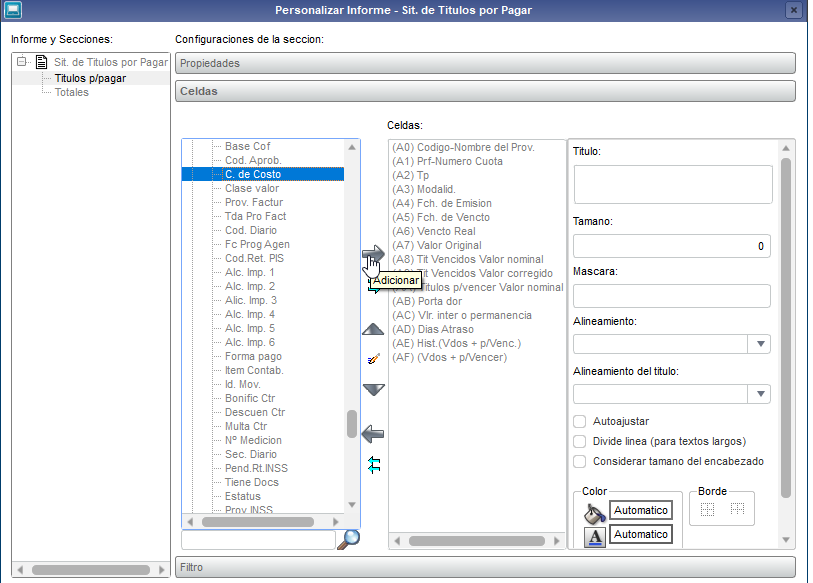The width and height of the screenshot is (813, 583).
Task: Click the field list vertical scrollbar thumb
Action: coord(352,424)
